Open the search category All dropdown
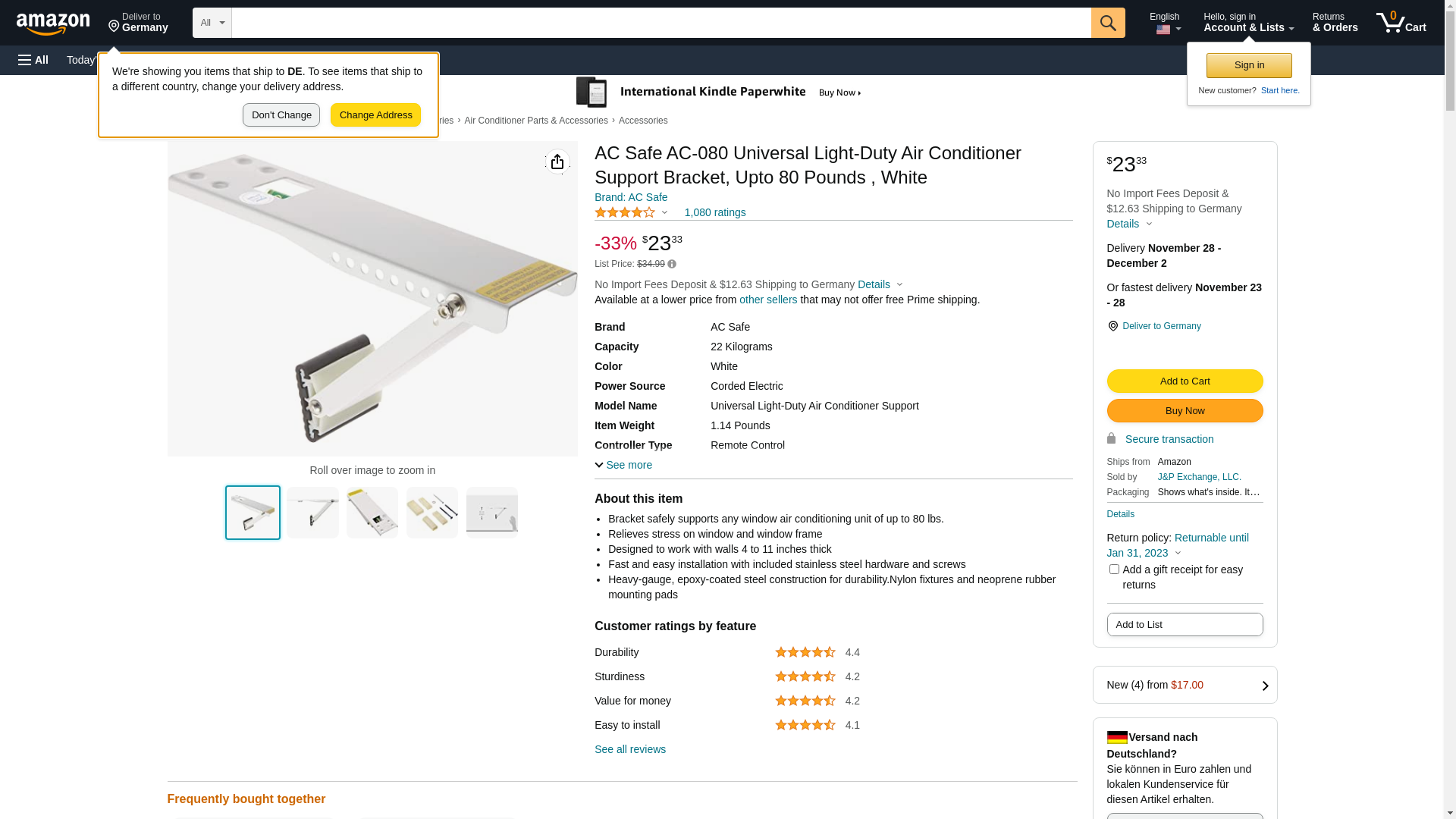Image resolution: width=1456 pixels, height=819 pixels. (212, 23)
